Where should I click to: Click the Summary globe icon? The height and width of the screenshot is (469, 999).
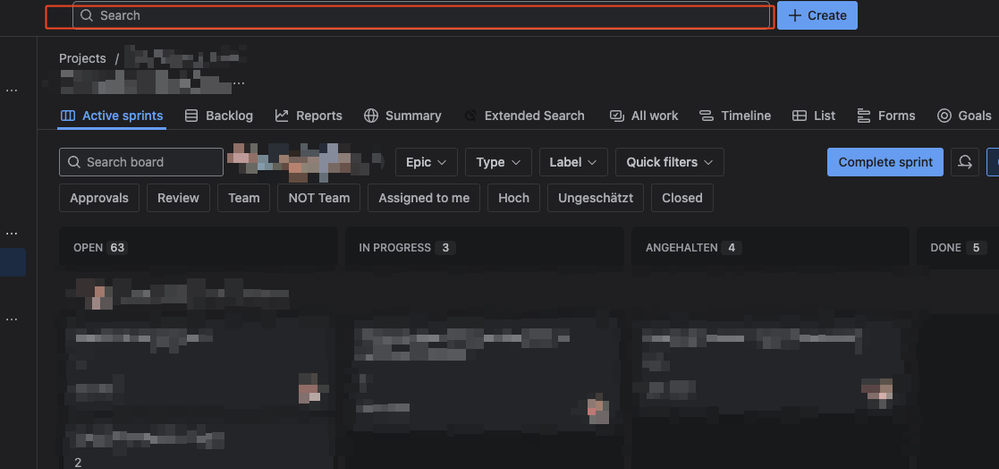pos(371,115)
